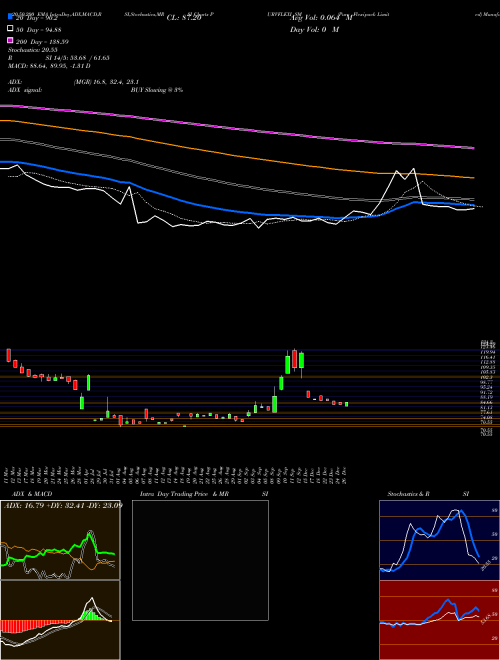Click the orange moving average line
The width and height of the screenshot is (500, 660).
pyautogui.click(x=237, y=154)
